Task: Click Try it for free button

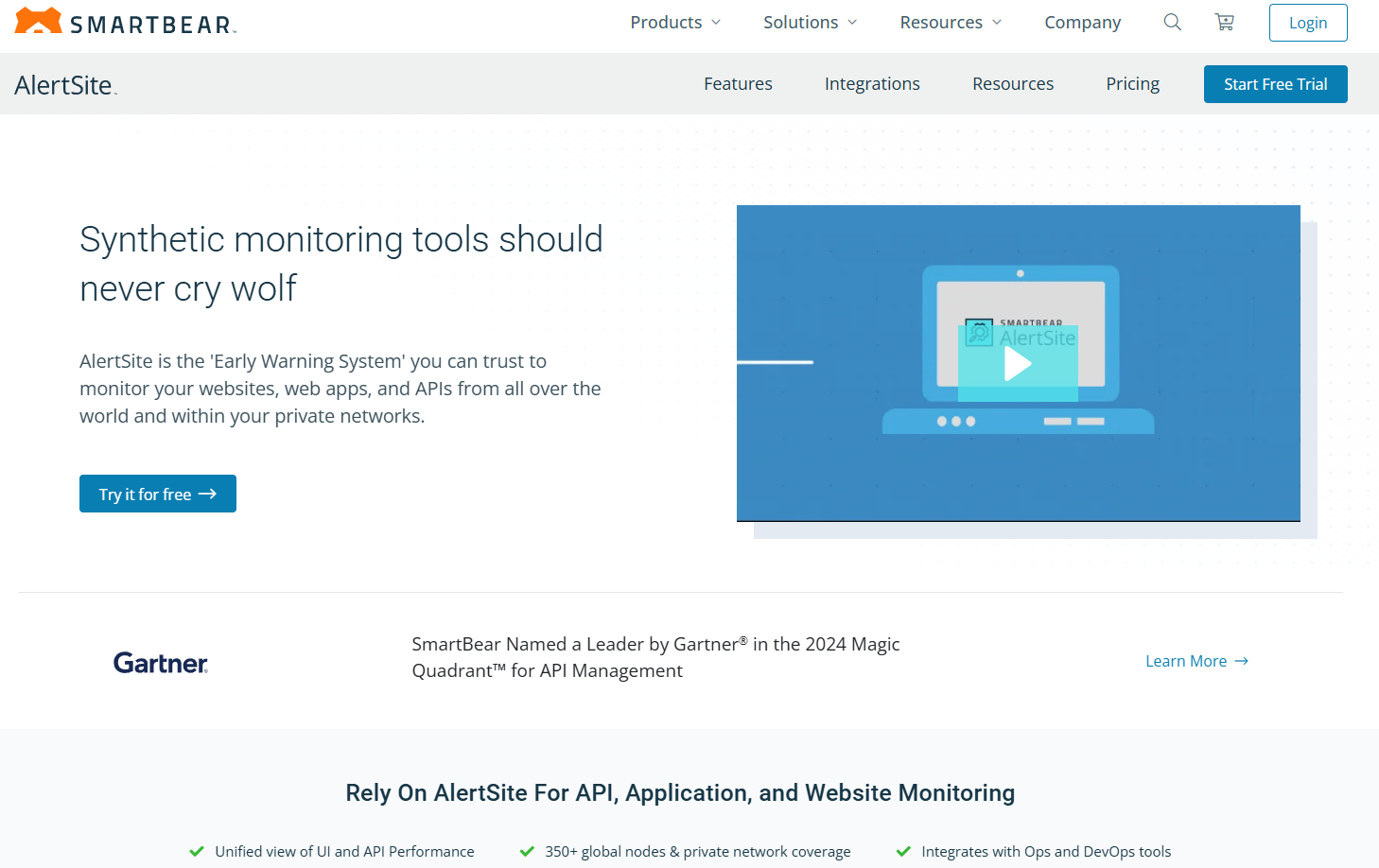Action: [158, 494]
